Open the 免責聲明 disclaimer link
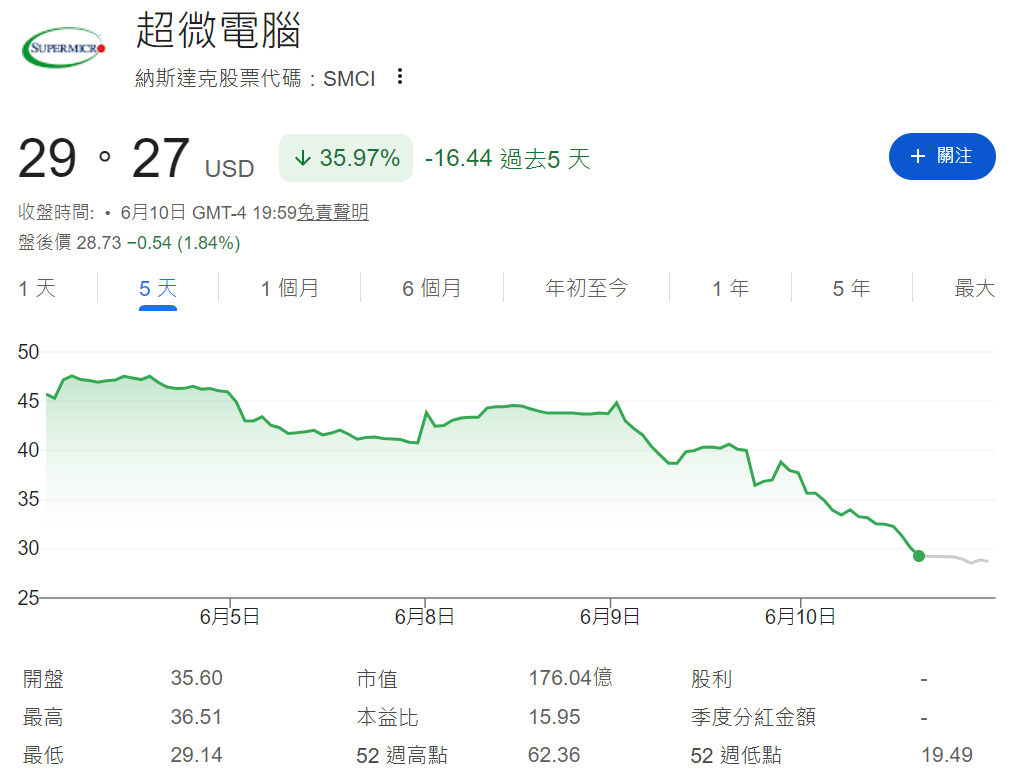The image size is (1011, 774). [333, 212]
